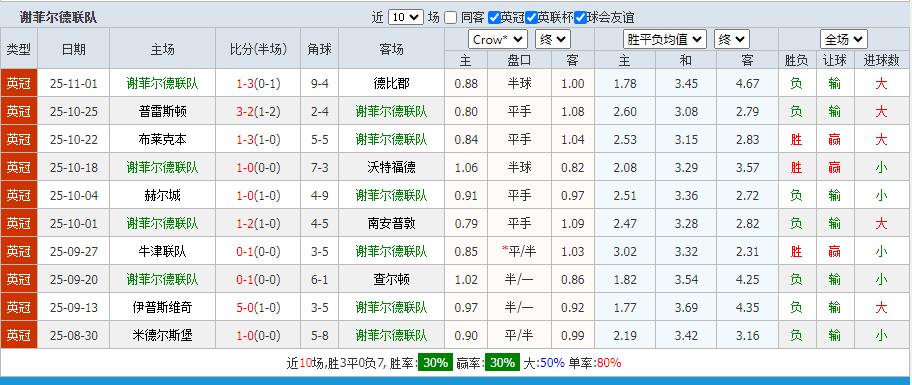Open 德比郡 team link

(391, 83)
